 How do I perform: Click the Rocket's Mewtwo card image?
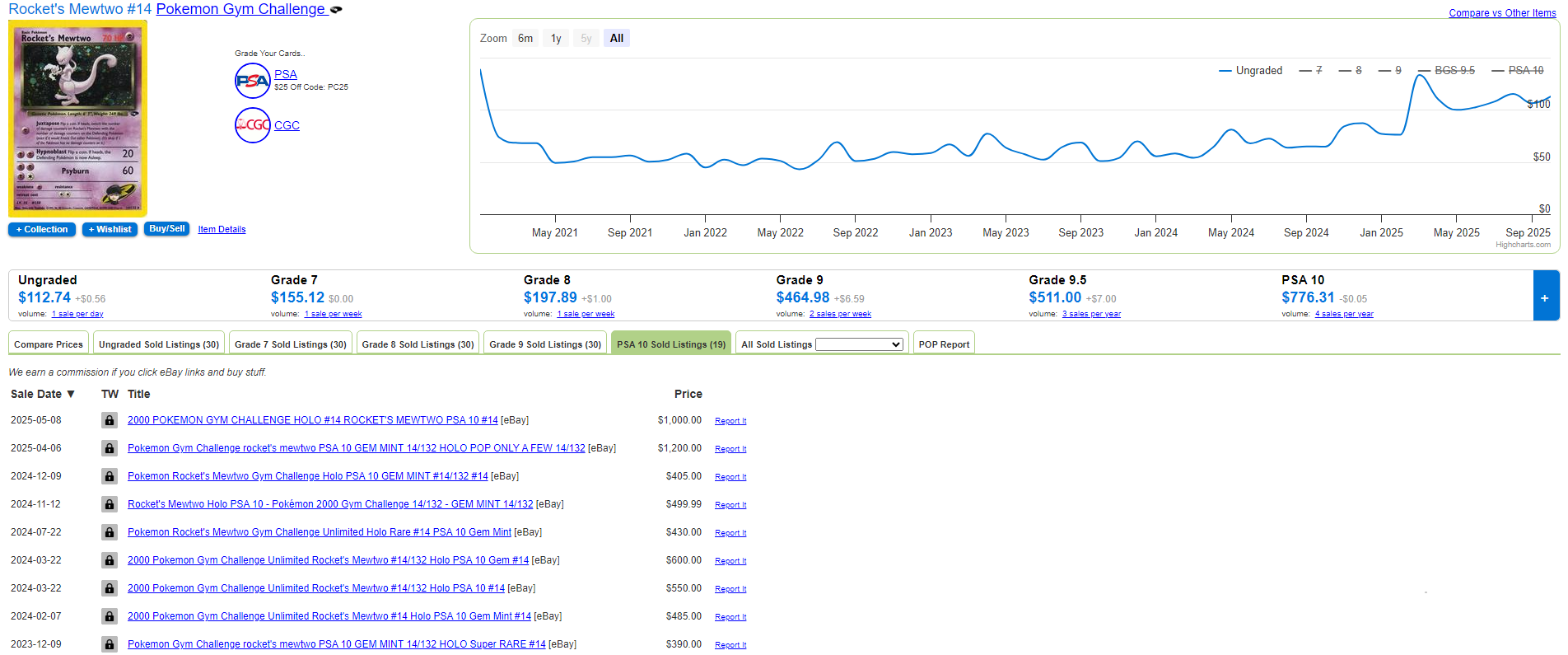tap(77, 119)
